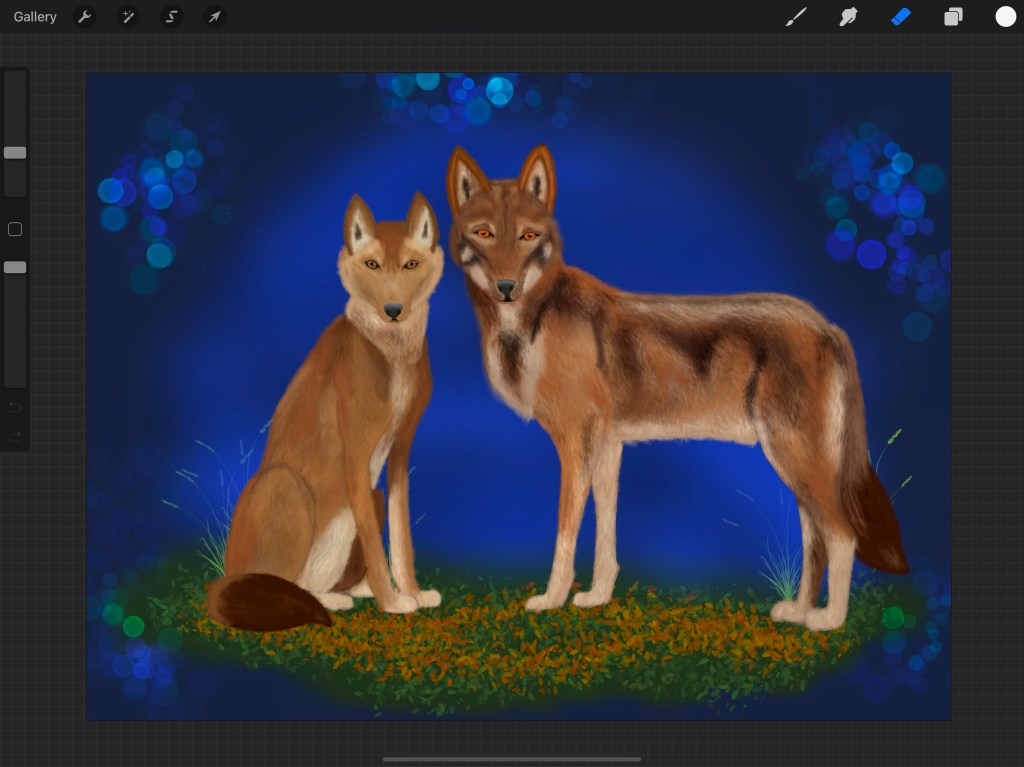Tap the sitting wolf's nose on canvas

pos(393,311)
